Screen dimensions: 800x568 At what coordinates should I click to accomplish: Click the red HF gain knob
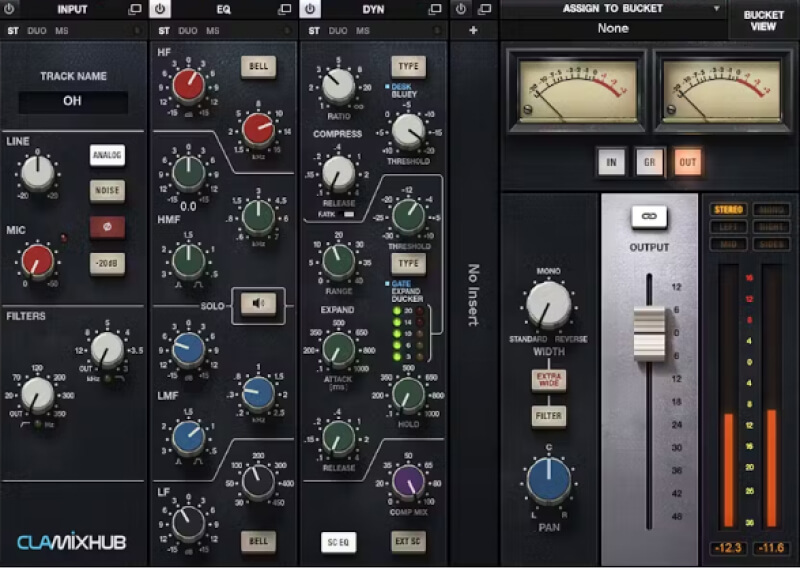tap(188, 85)
